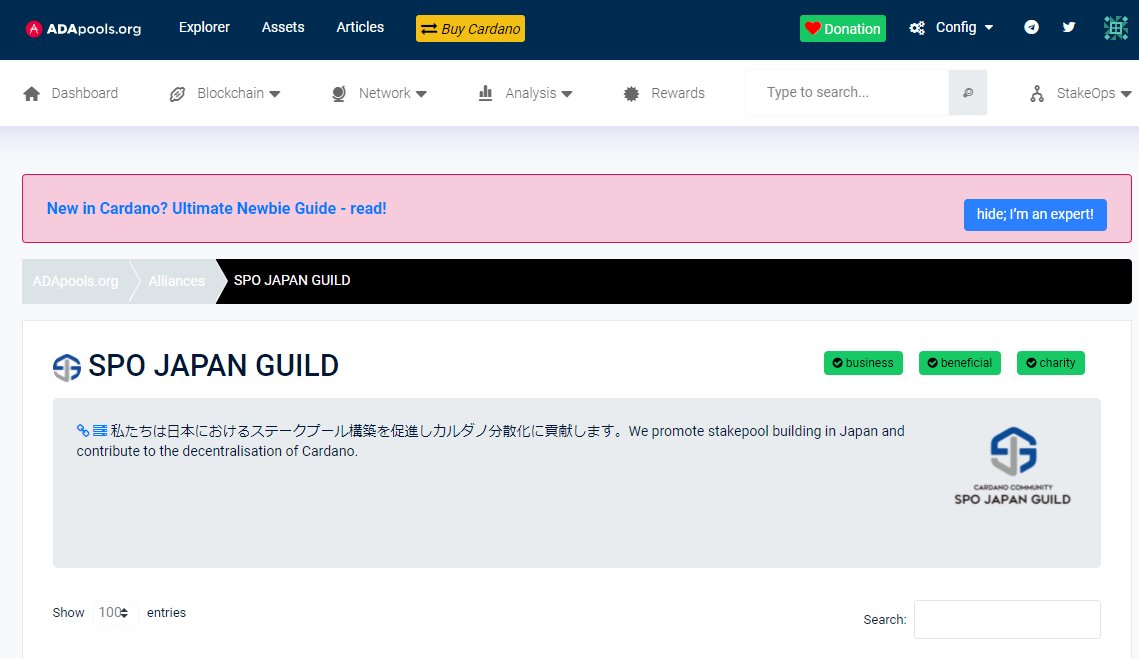This screenshot has height=659, width=1139.
Task: Open the Show entries count dropdown
Action: point(115,612)
